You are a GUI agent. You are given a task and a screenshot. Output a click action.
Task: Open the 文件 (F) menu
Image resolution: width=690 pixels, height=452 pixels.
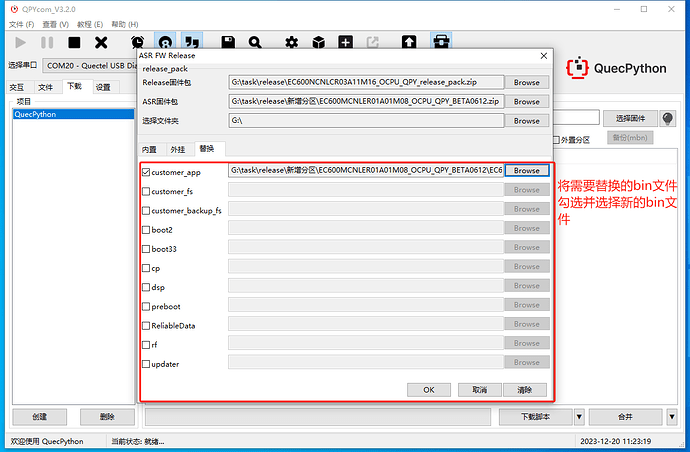[x=21, y=24]
